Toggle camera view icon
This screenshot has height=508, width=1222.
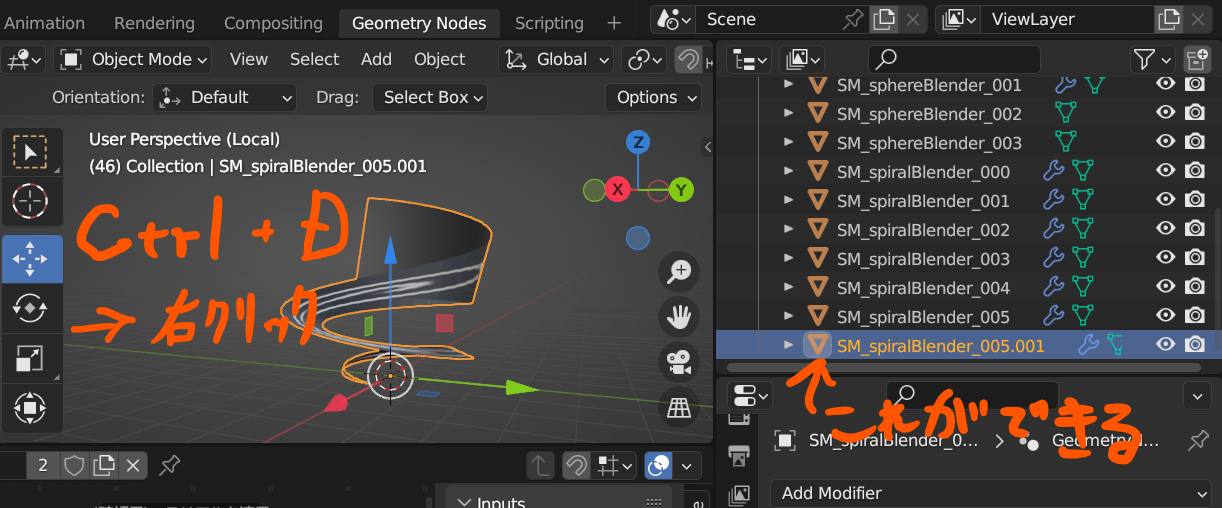click(679, 362)
